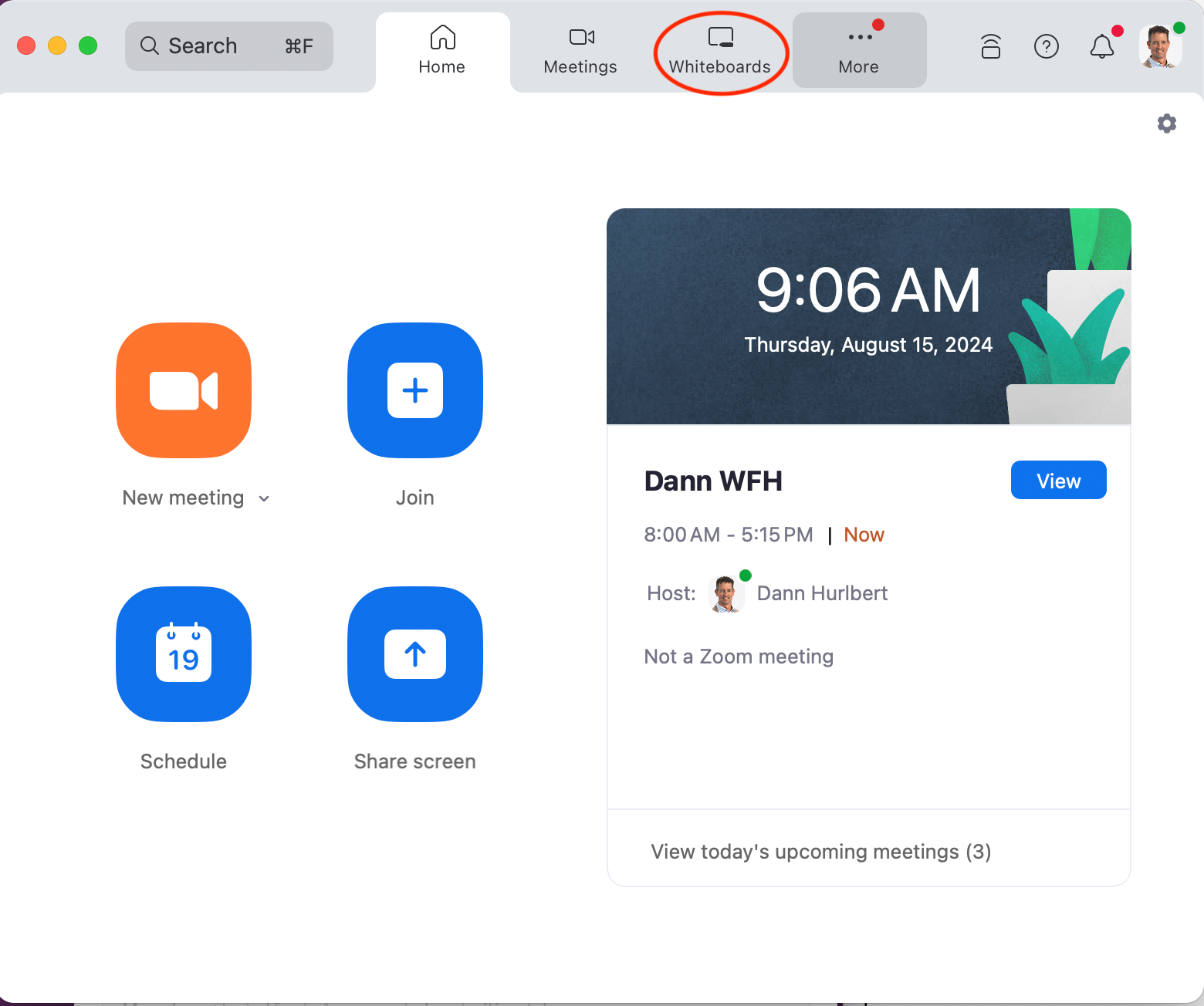Click the Zoom Rooms pairing icon
The width and height of the screenshot is (1204, 1006).
coord(991,46)
